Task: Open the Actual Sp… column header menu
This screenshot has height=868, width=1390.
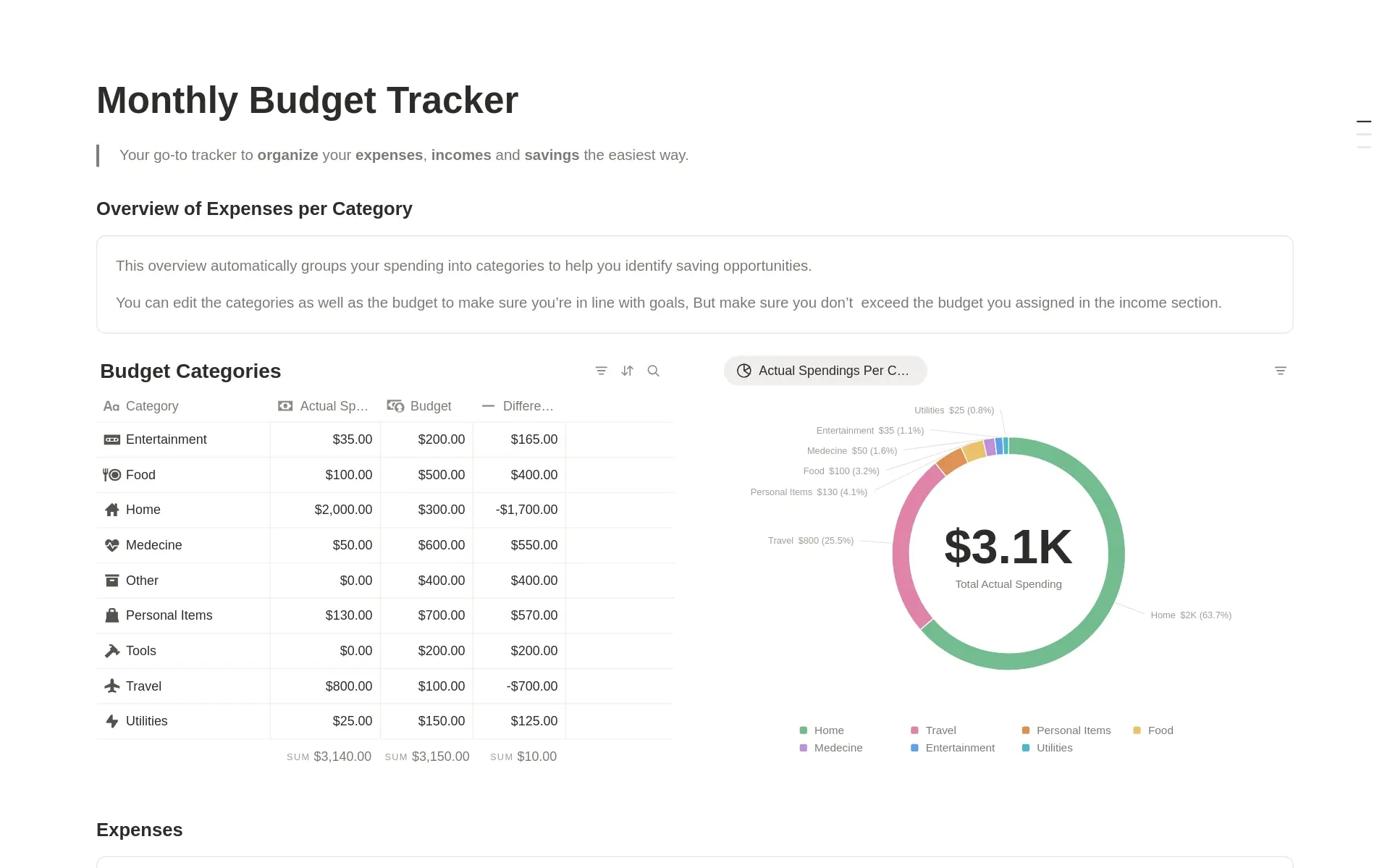Action: tap(324, 406)
